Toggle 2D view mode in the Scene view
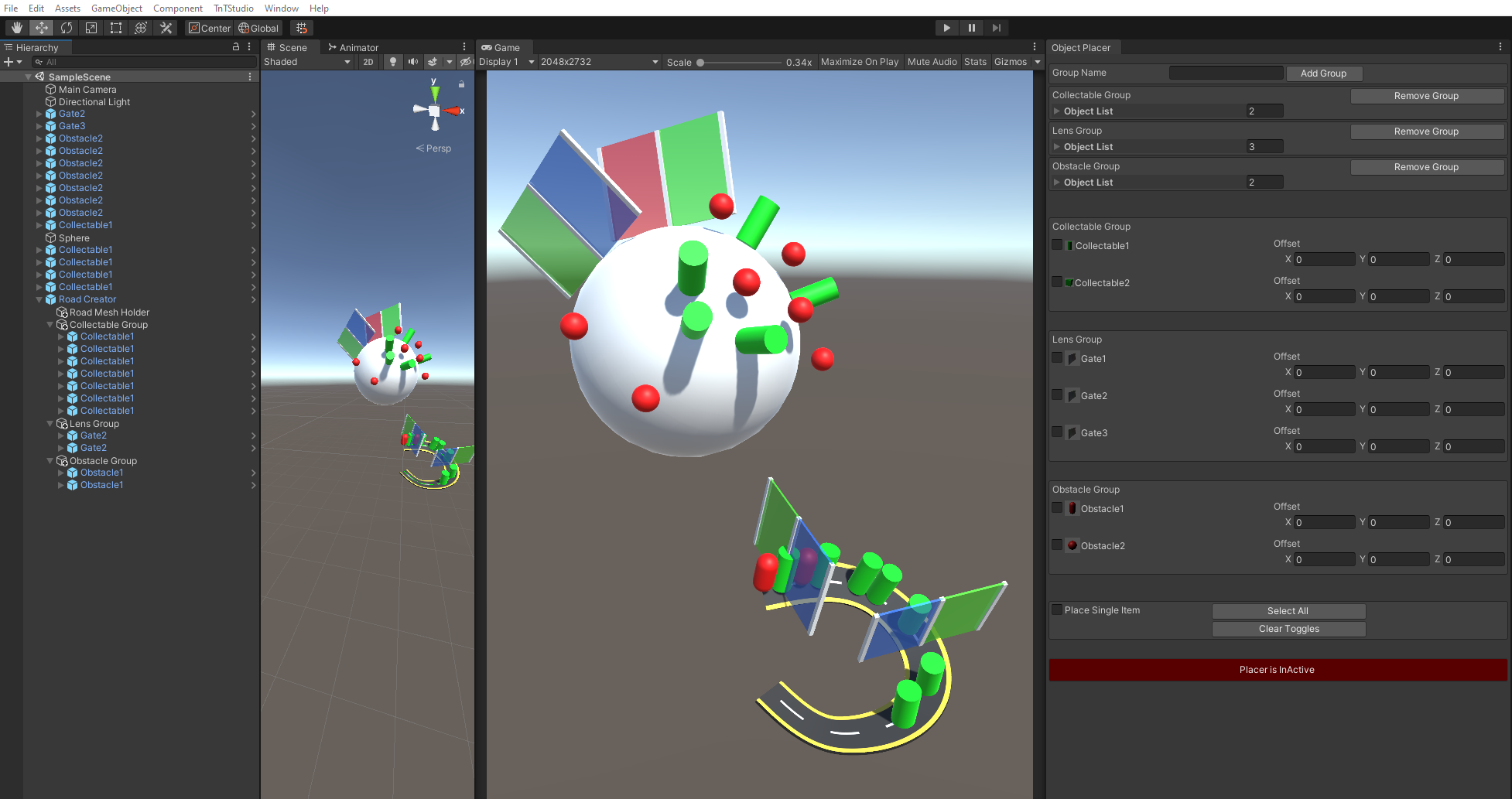This screenshot has height=799, width=1512. tap(368, 62)
